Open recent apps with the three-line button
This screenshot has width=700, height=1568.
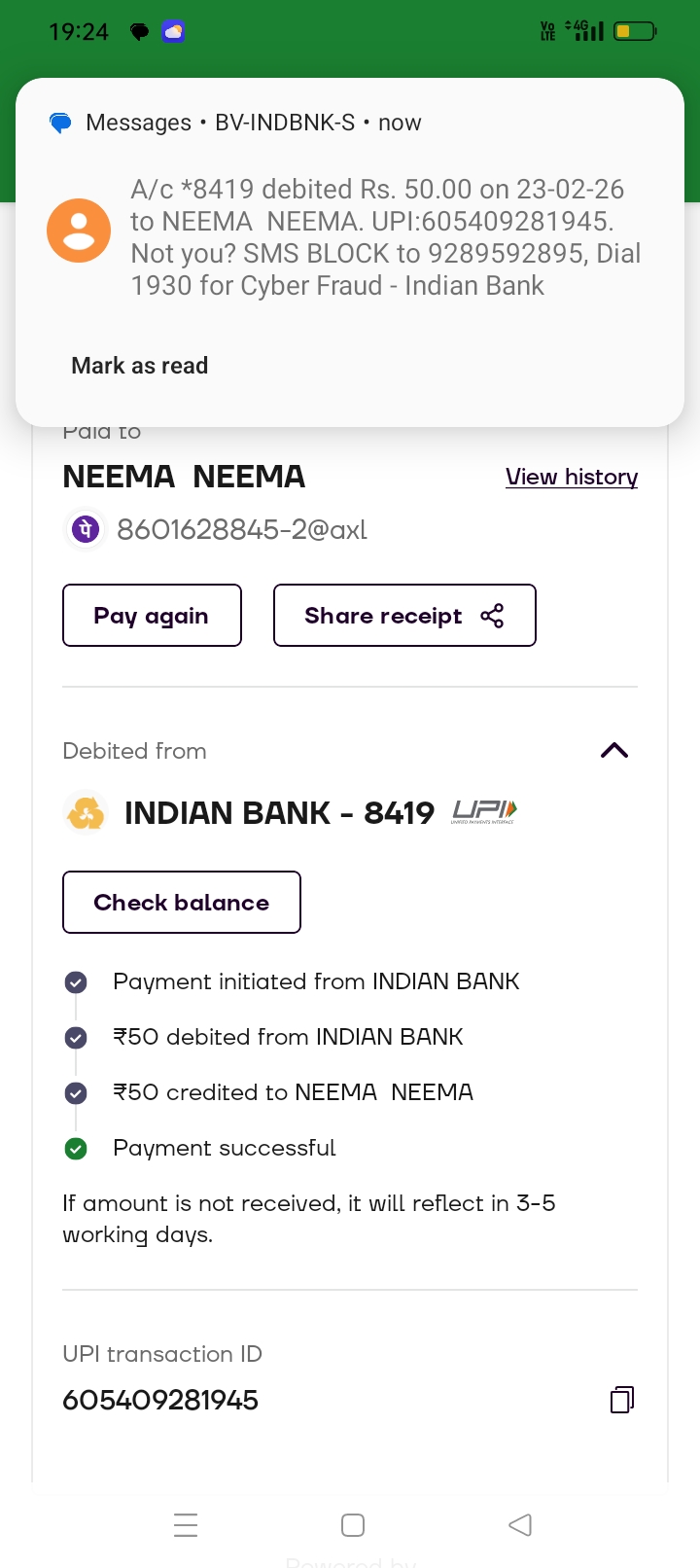(186, 1524)
